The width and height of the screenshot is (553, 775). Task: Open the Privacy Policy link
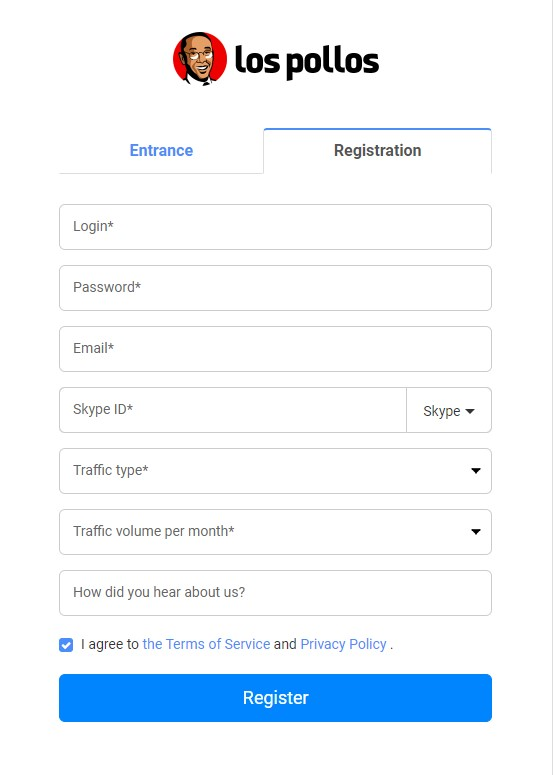click(x=343, y=644)
